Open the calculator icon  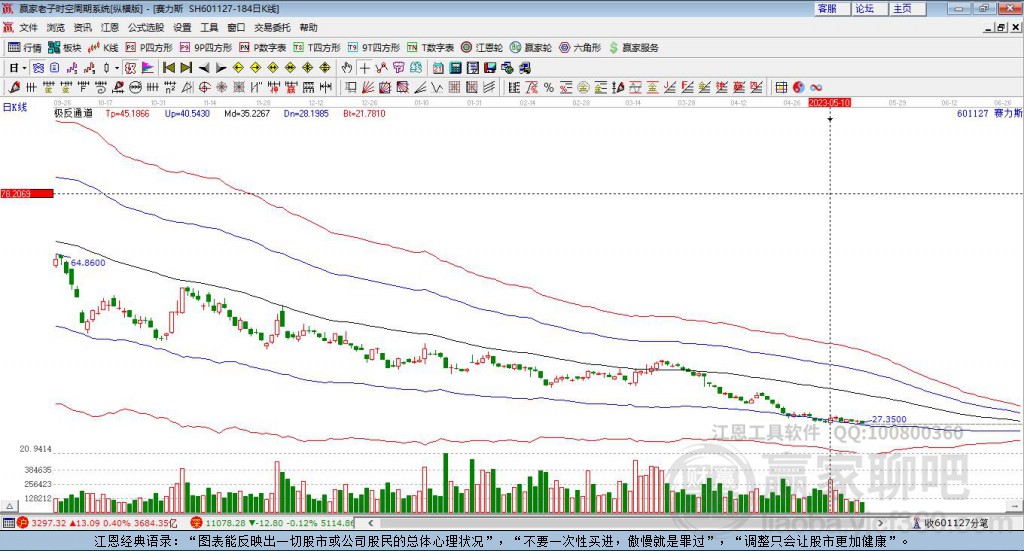click(x=456, y=68)
